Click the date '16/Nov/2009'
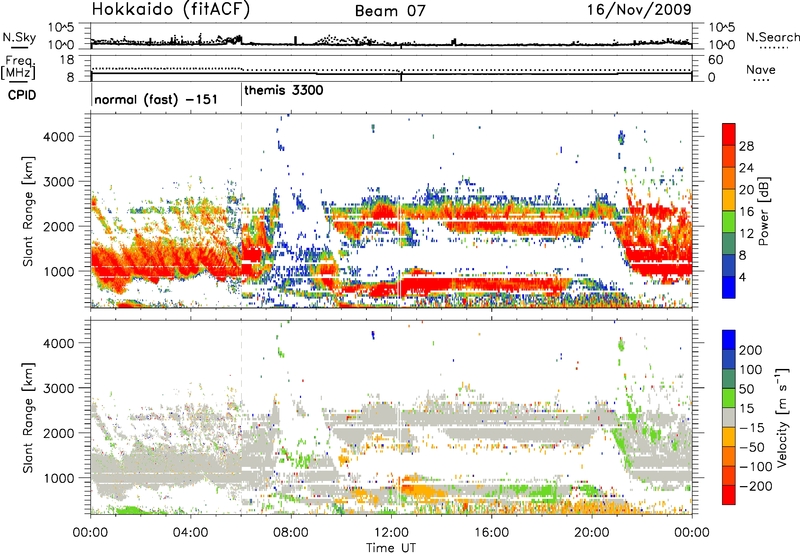Image resolution: width=800 pixels, height=554 pixels. click(639, 10)
